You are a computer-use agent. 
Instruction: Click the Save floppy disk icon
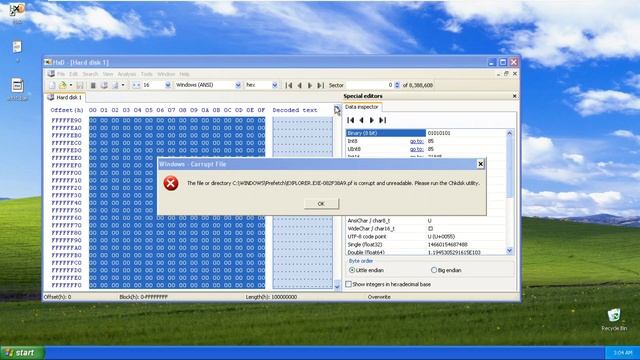pyautogui.click(x=80, y=85)
